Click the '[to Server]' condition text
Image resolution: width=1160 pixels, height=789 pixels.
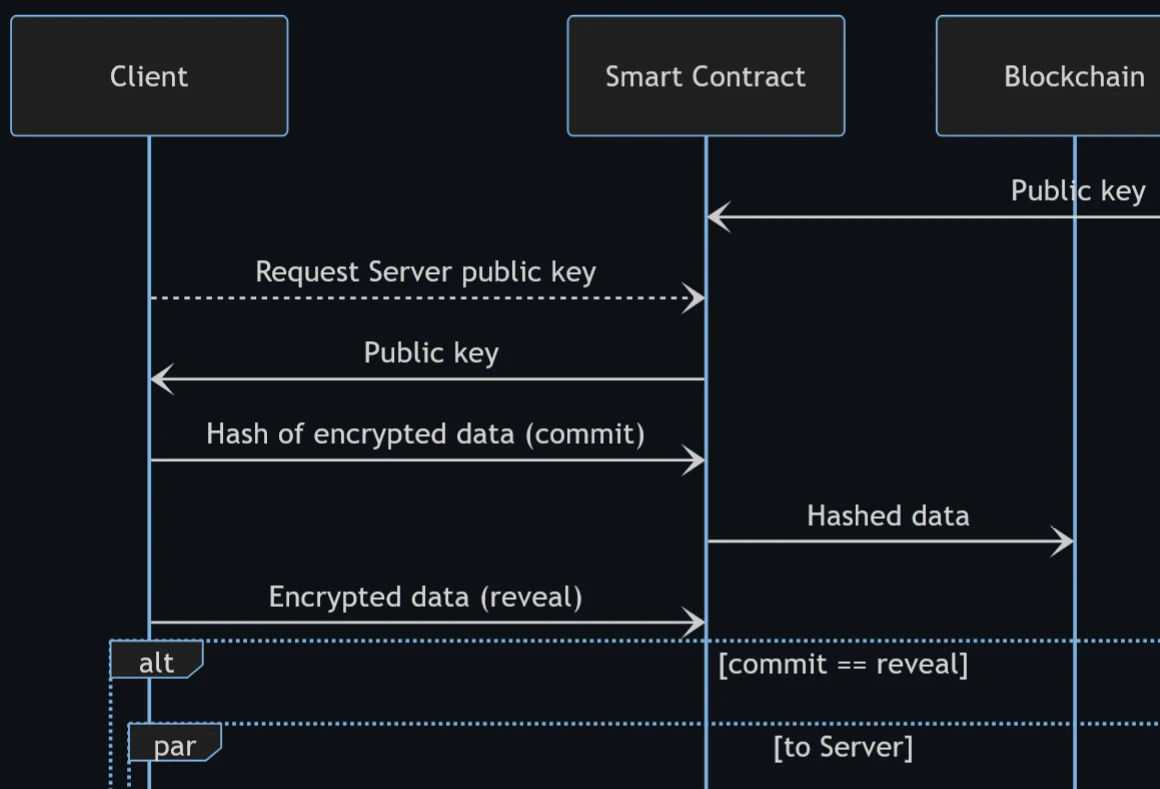click(843, 747)
